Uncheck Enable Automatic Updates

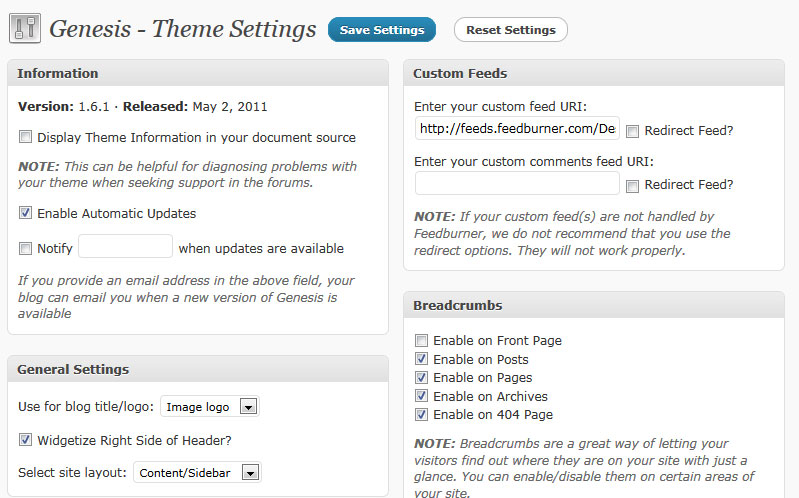point(26,213)
